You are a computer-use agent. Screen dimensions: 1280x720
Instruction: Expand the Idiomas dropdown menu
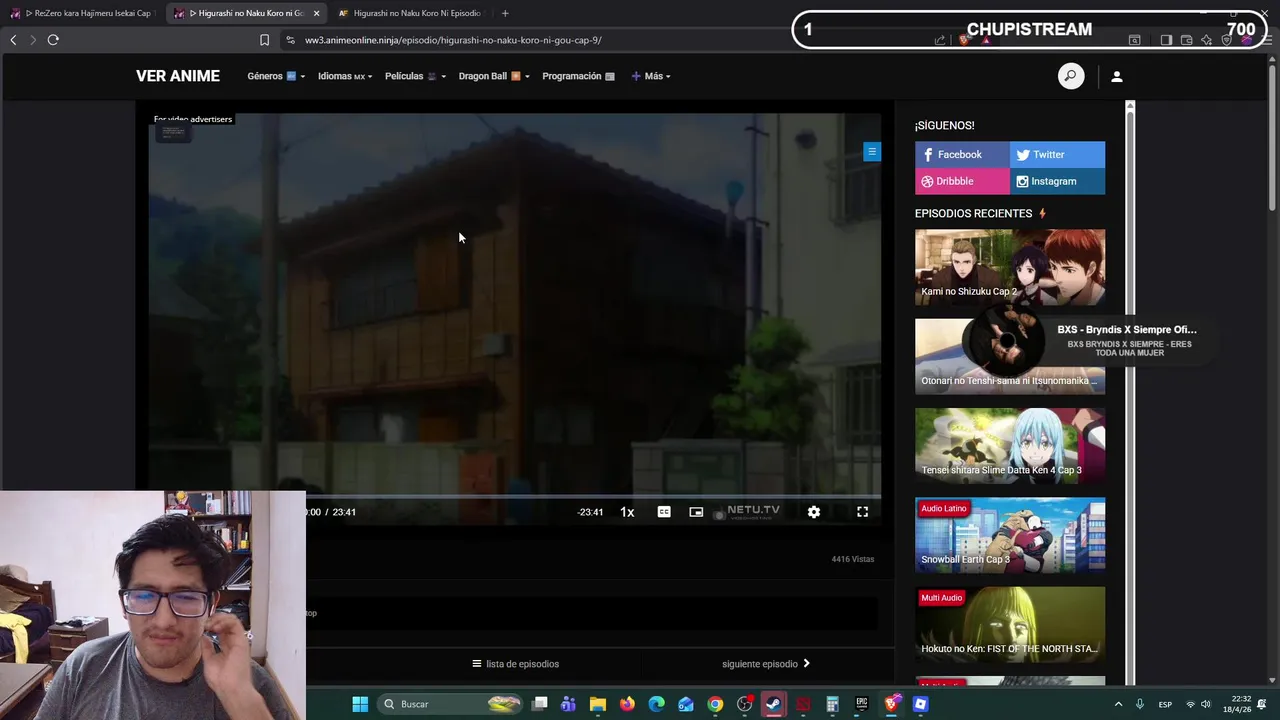[345, 76]
